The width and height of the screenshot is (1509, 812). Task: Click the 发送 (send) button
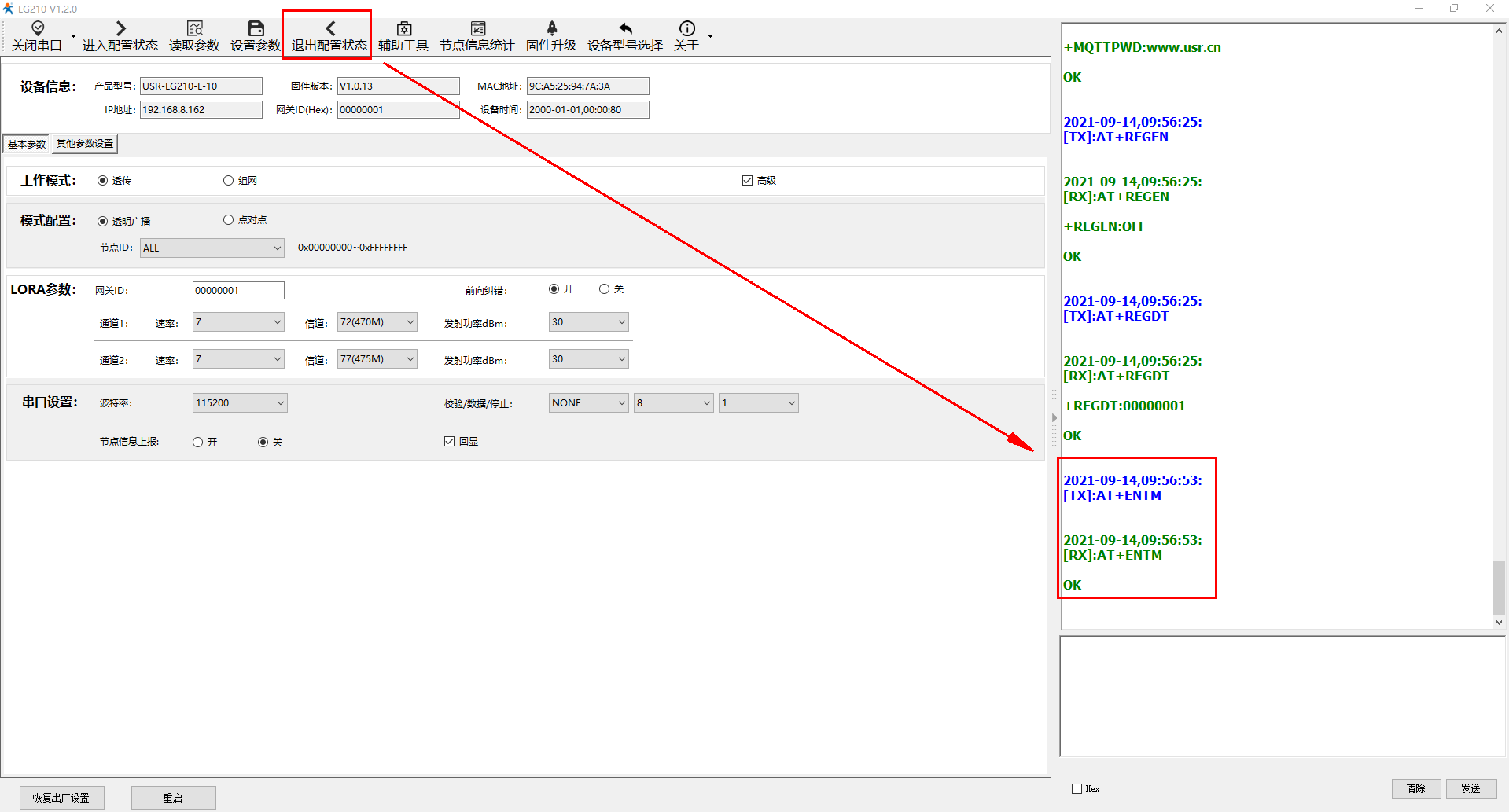1470,788
